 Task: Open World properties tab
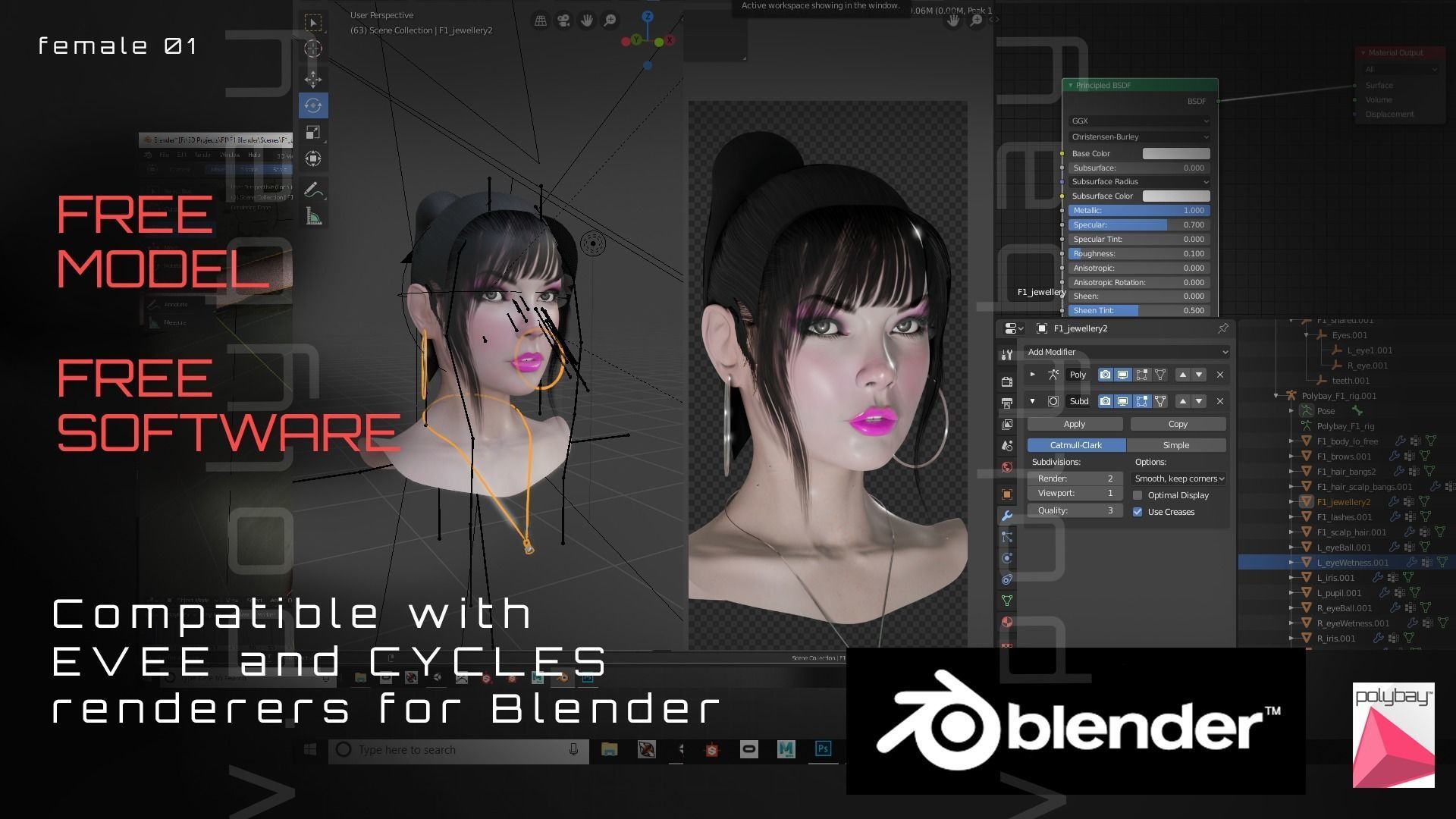[x=1007, y=467]
